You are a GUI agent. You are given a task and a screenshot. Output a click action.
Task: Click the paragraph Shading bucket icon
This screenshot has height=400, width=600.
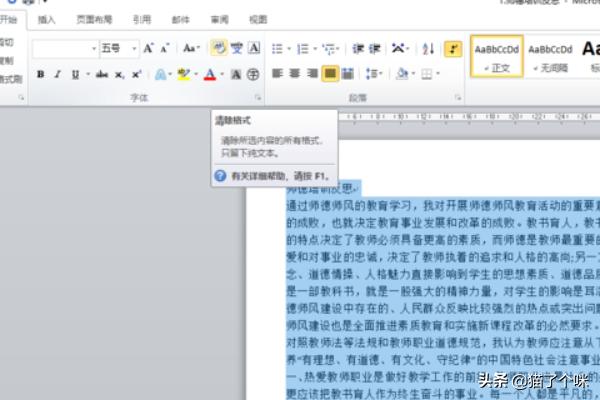402,73
